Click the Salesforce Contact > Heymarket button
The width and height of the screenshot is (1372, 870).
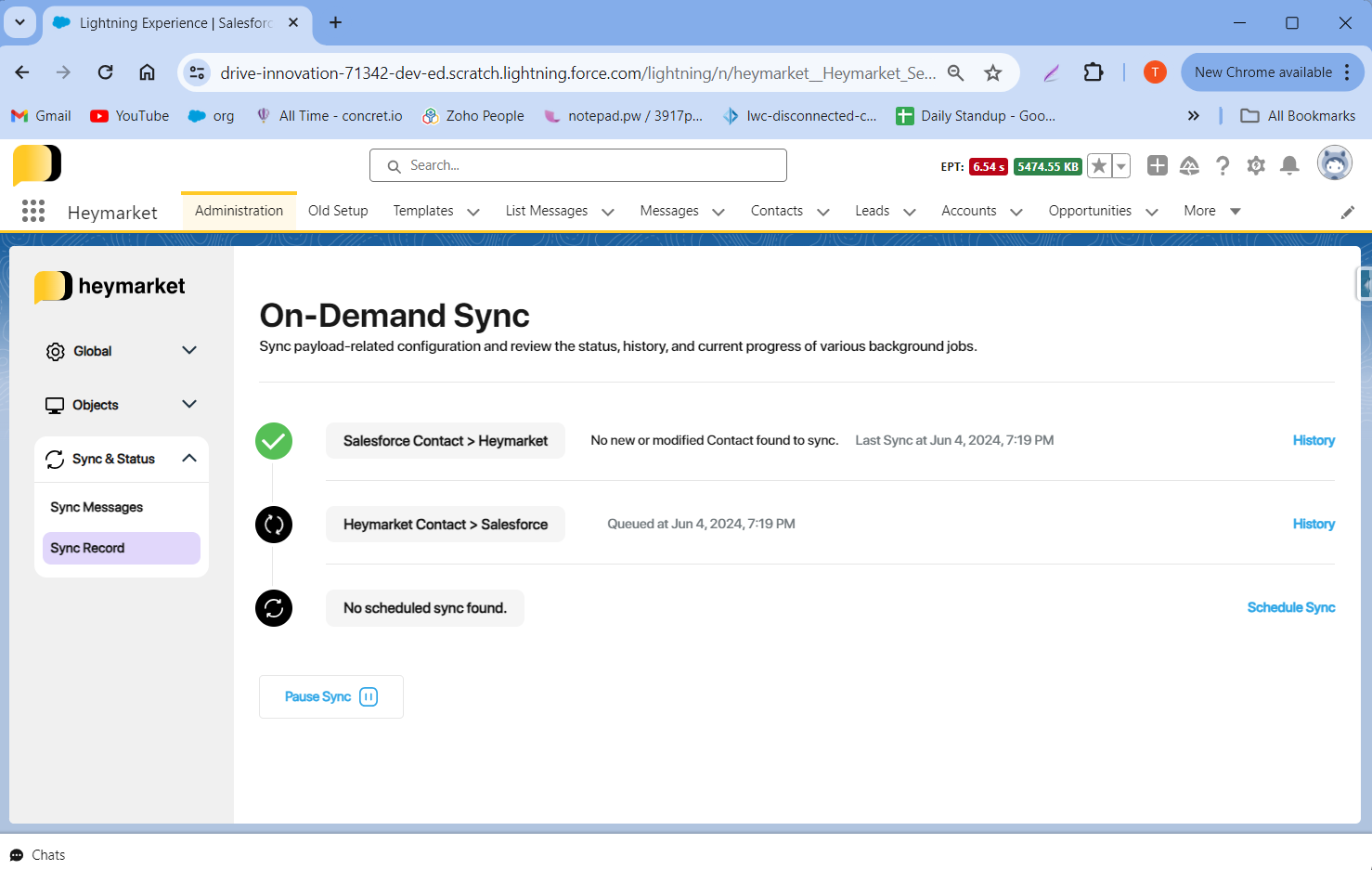click(446, 441)
